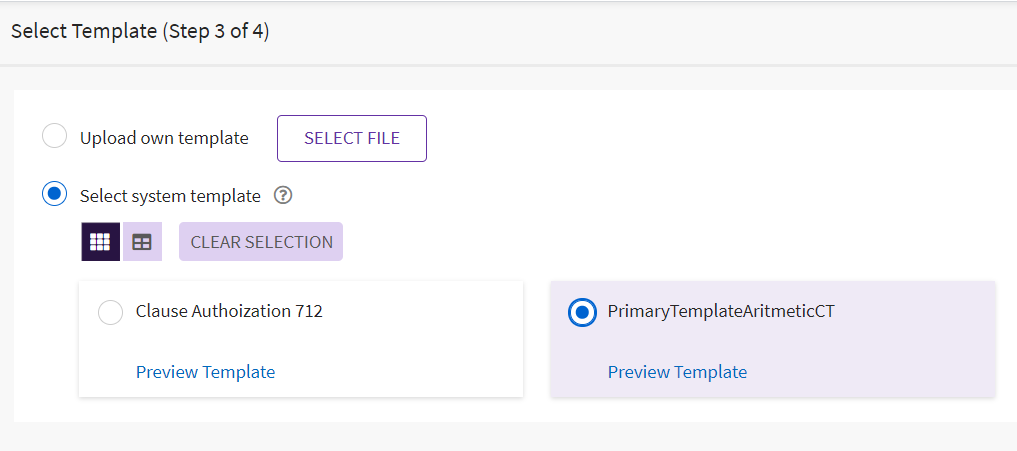Click the Clause Authoization 712 label text
Screen dimensions: 1017x451
click(x=229, y=311)
